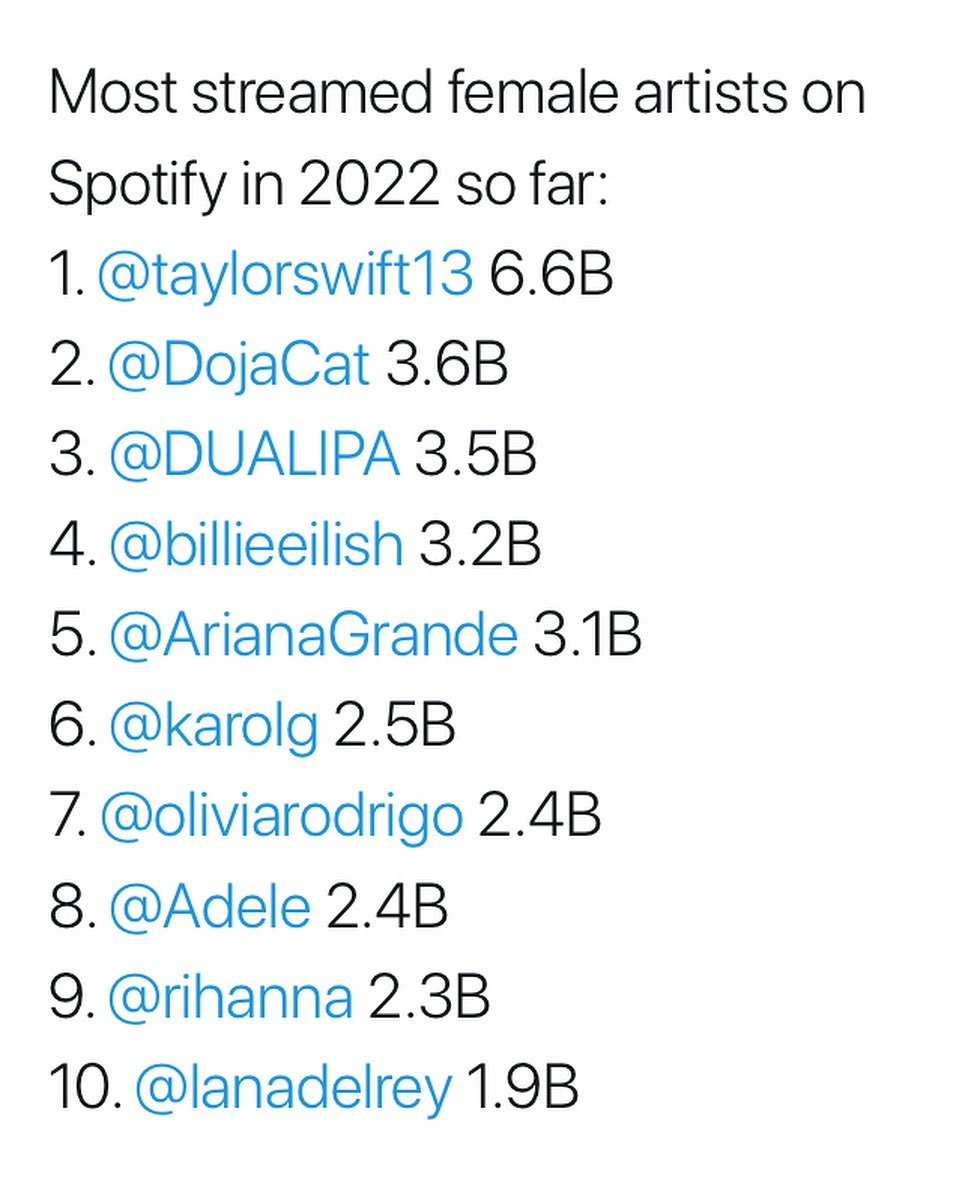This screenshot has height=1180, width=962.
Task: Go to the @karolg profile mention
Action: 212,726
